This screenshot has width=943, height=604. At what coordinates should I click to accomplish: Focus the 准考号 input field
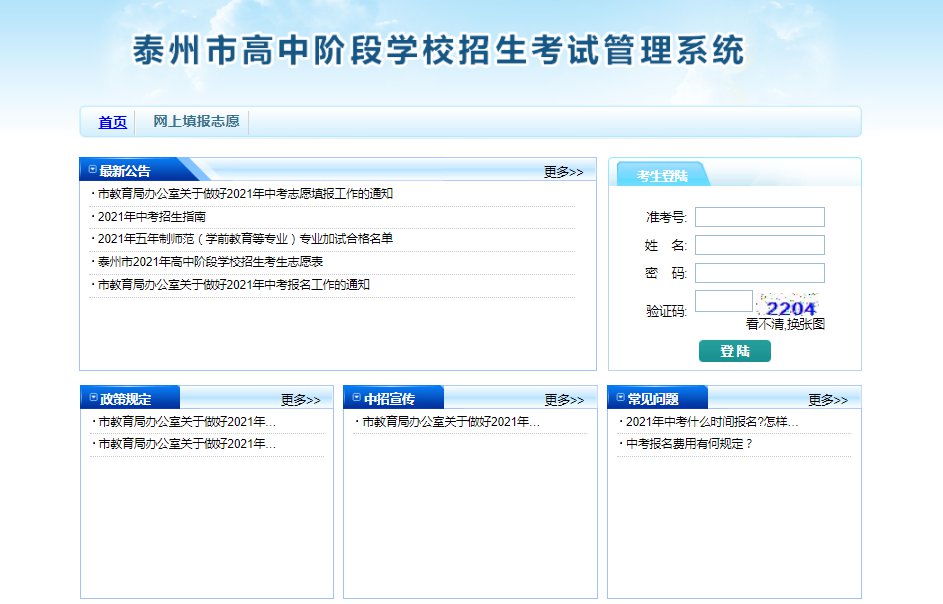[x=759, y=217]
